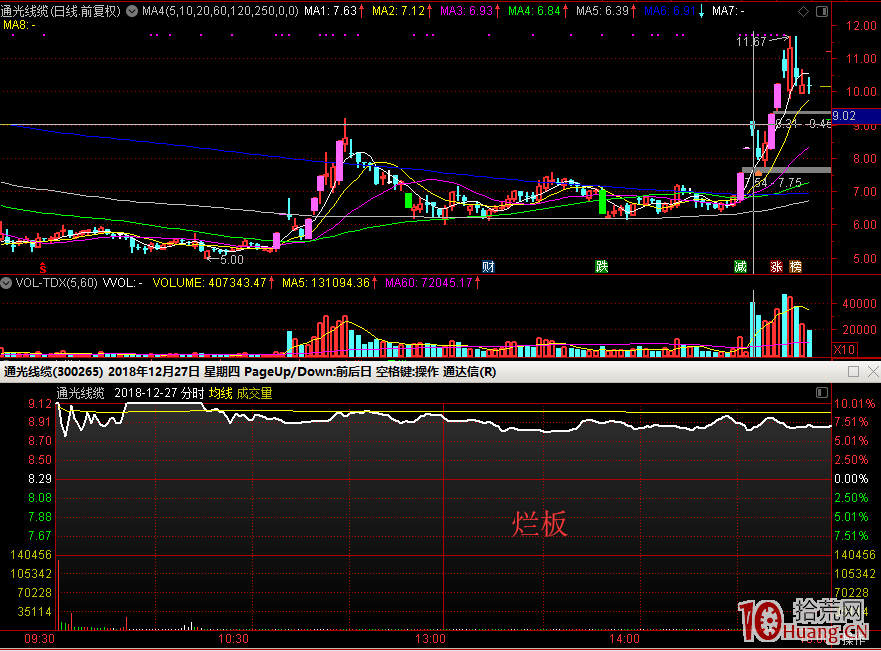881x651 pixels.
Task: Click the 40000 volume axis label
Action: (859, 303)
